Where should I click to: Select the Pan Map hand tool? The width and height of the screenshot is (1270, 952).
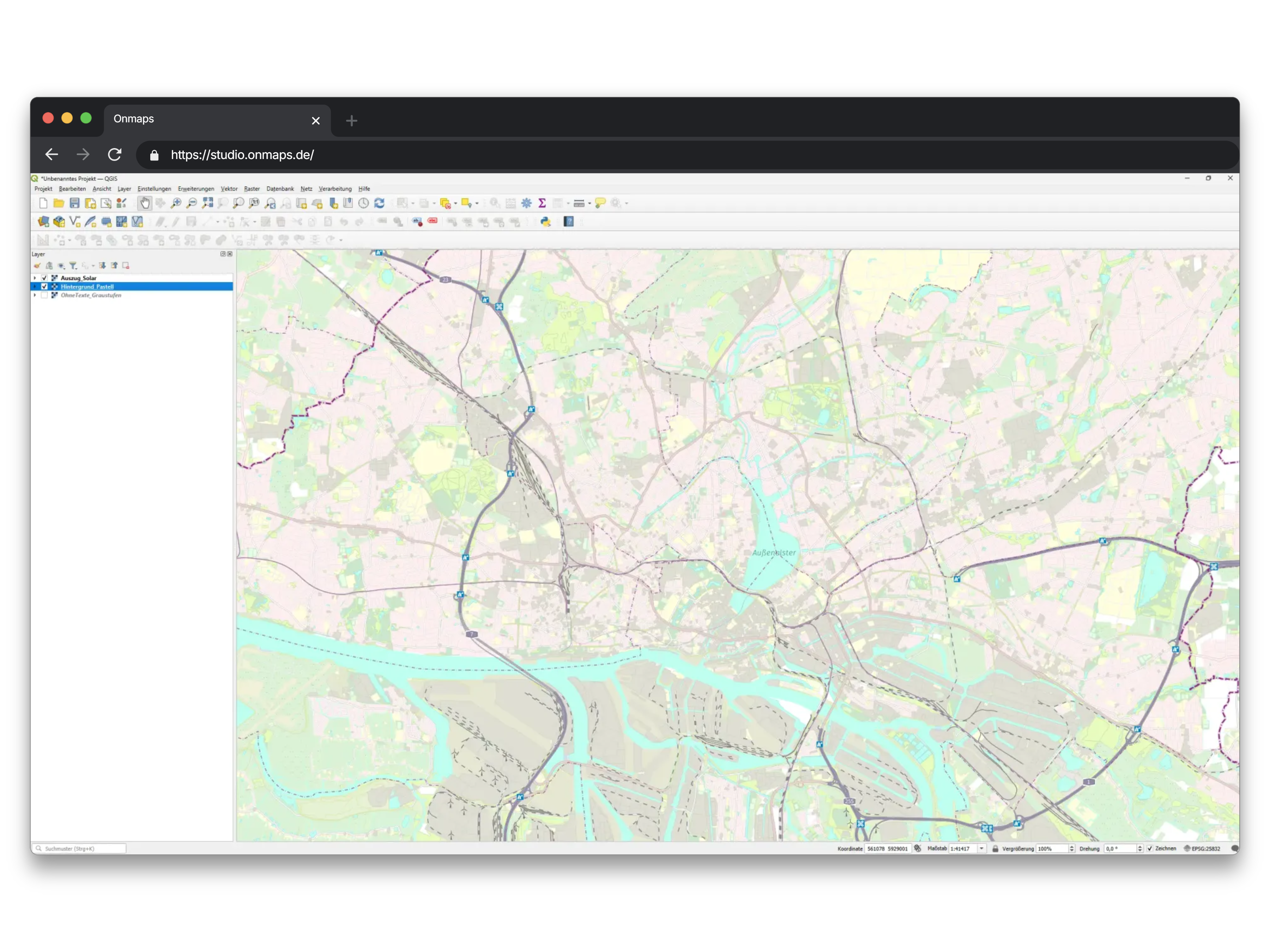pos(145,203)
